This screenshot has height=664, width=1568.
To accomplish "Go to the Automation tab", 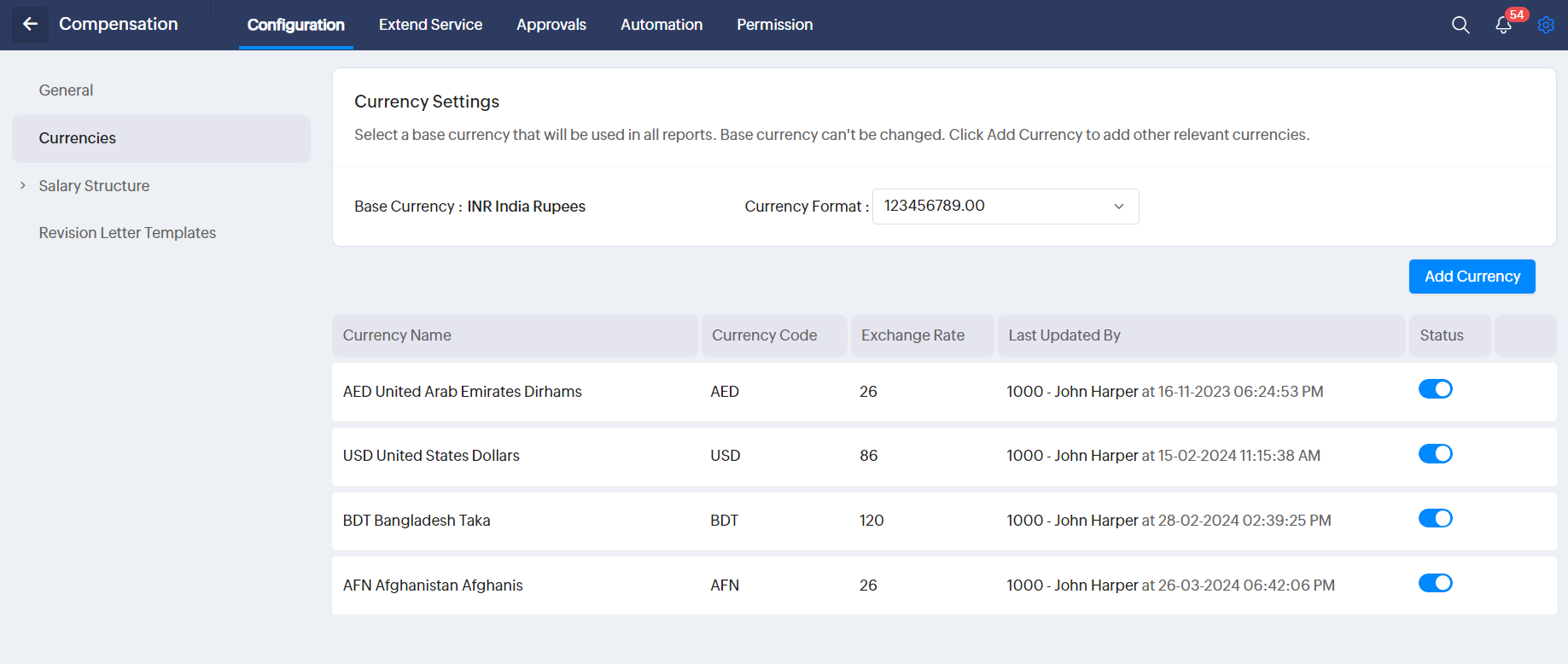I will point(662,25).
